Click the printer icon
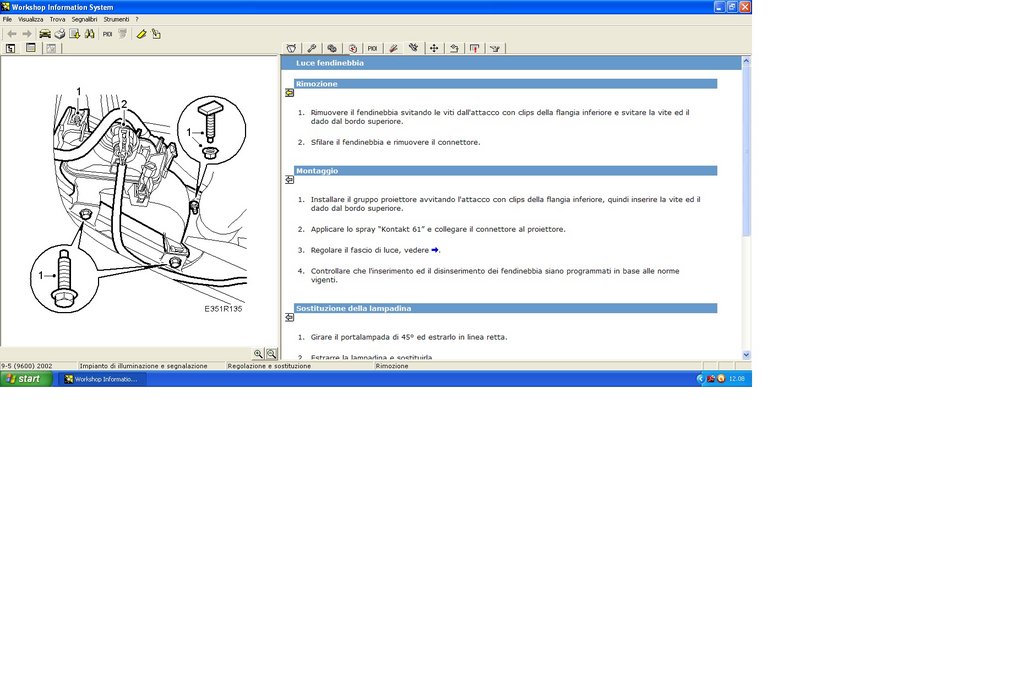Viewport: 1024px width, 683px height. click(x=59, y=34)
